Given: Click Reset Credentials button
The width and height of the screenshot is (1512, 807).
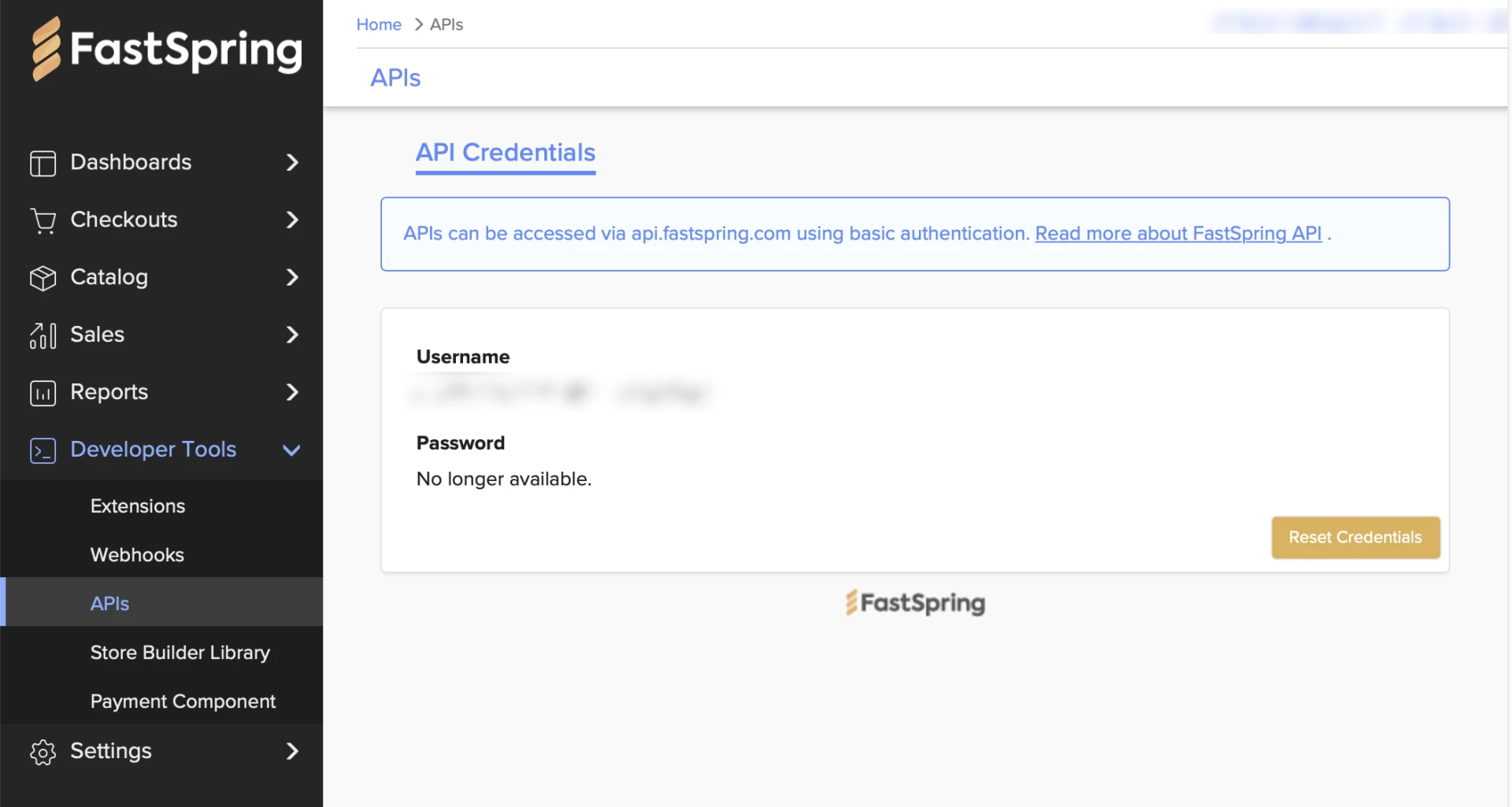Looking at the screenshot, I should 1355,538.
